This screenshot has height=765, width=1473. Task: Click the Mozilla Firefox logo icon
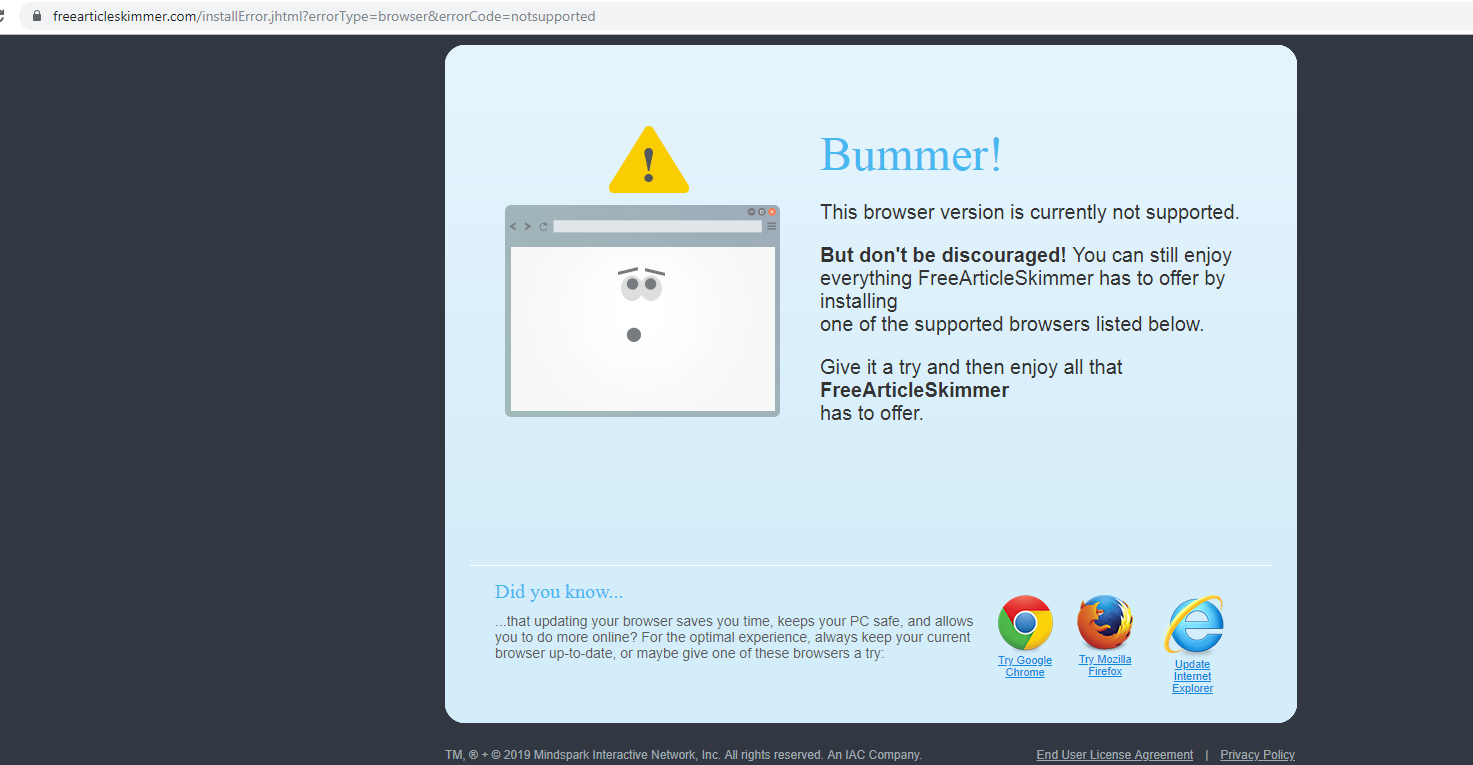[1105, 622]
